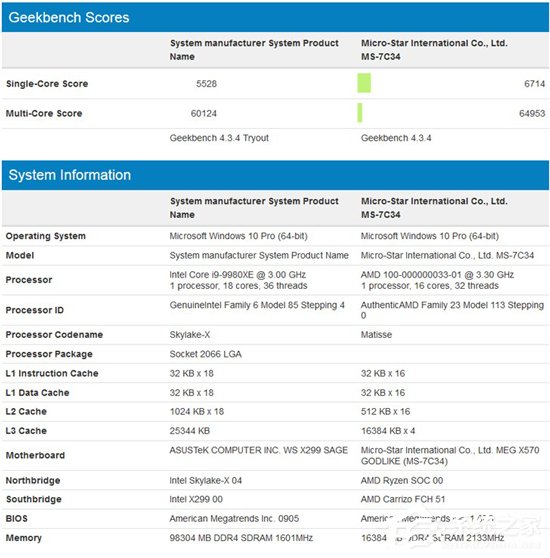550x558 pixels.
Task: Click AuthenticAMD Family 23 Model 113 text
Action: [452, 310]
